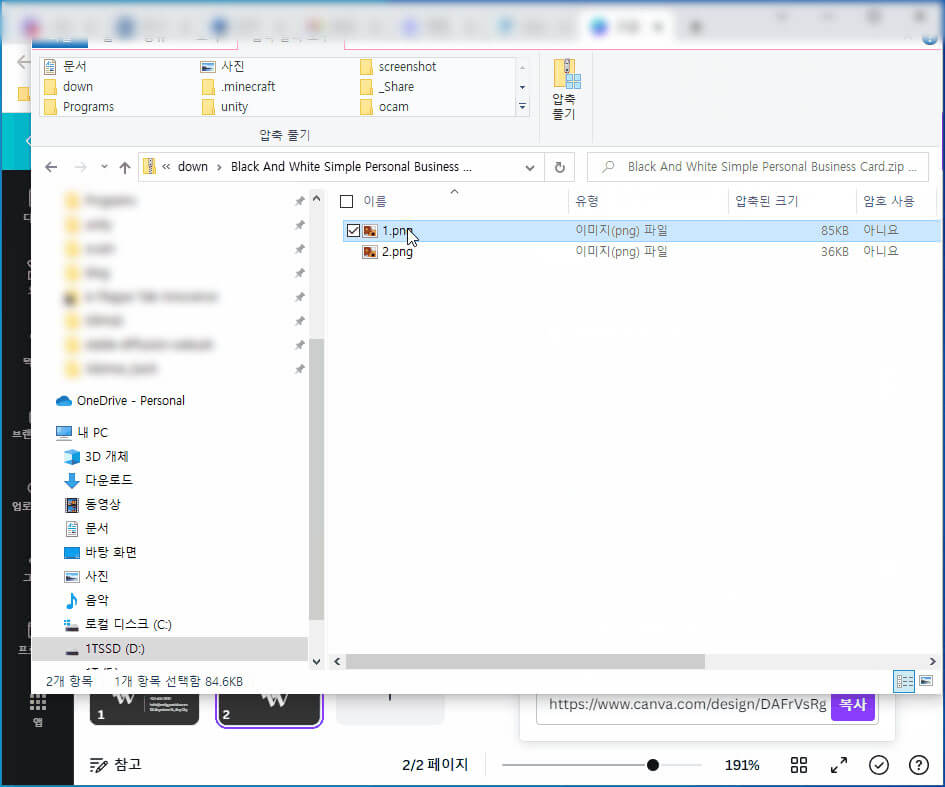The height and width of the screenshot is (787, 945).
Task: Click the search box for the zip
Action: (x=758, y=167)
